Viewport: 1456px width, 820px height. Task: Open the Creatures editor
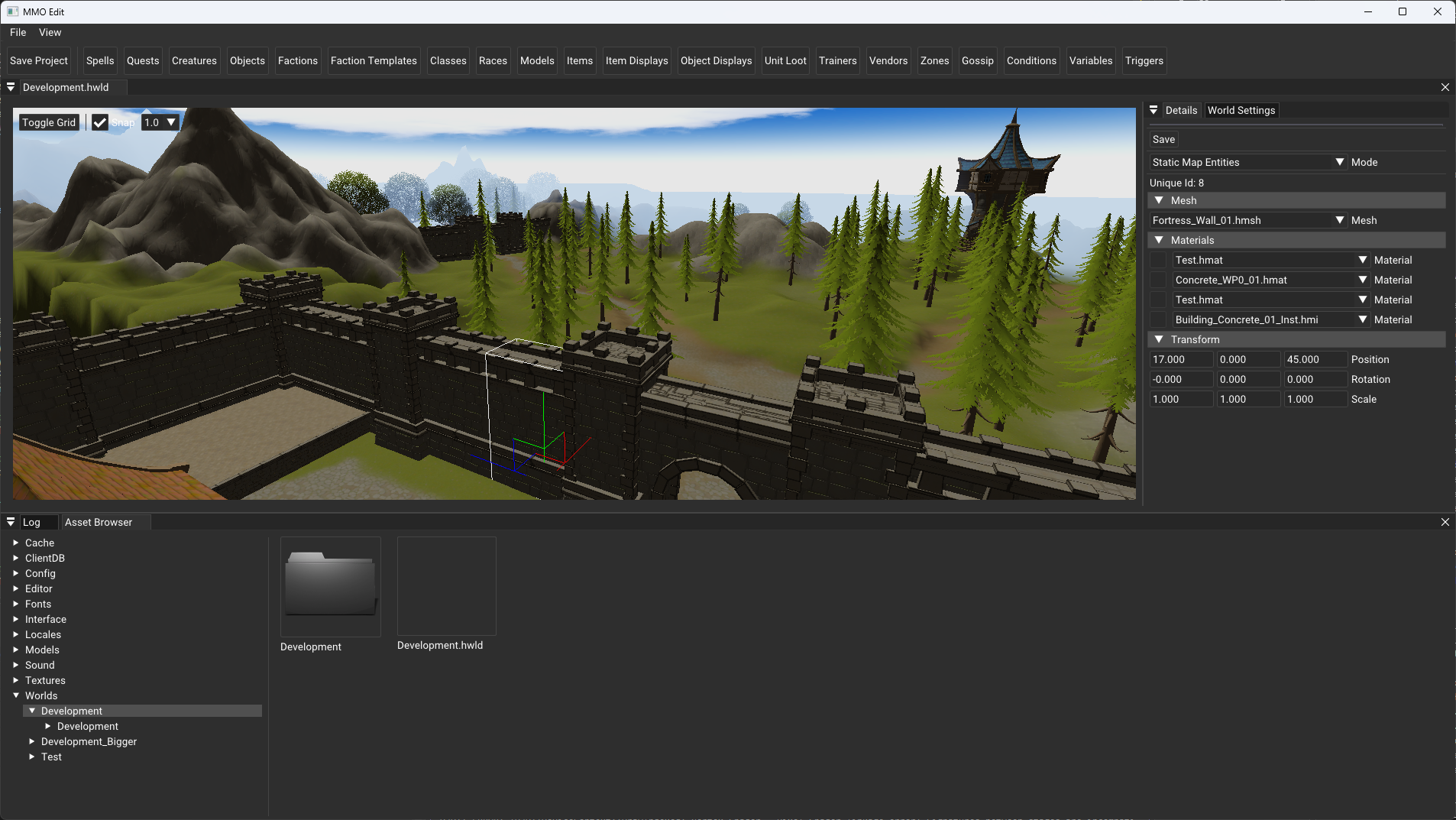point(194,60)
